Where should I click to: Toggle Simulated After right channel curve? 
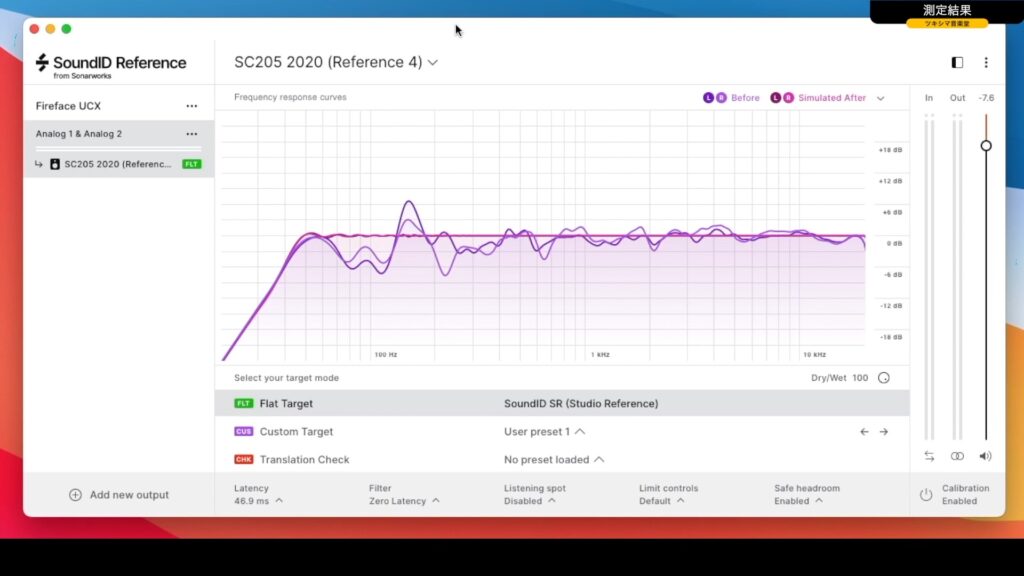tap(788, 98)
